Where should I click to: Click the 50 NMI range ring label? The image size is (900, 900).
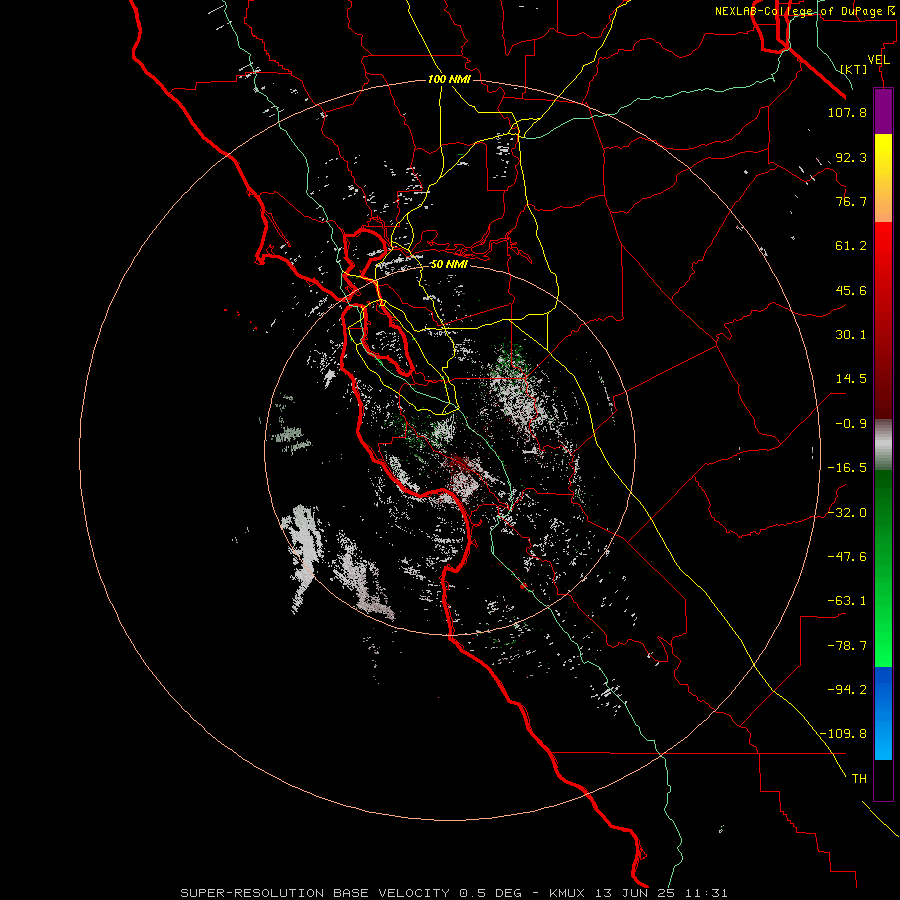click(x=449, y=265)
